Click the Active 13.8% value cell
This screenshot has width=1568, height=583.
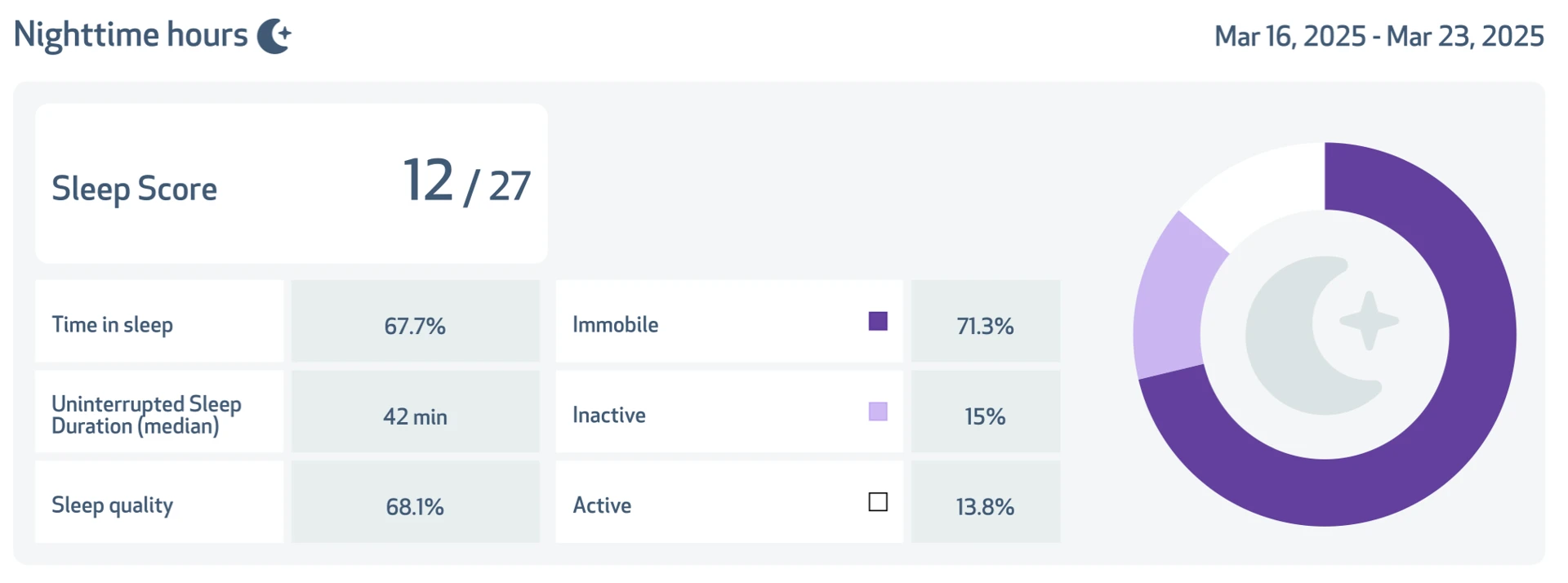986,501
